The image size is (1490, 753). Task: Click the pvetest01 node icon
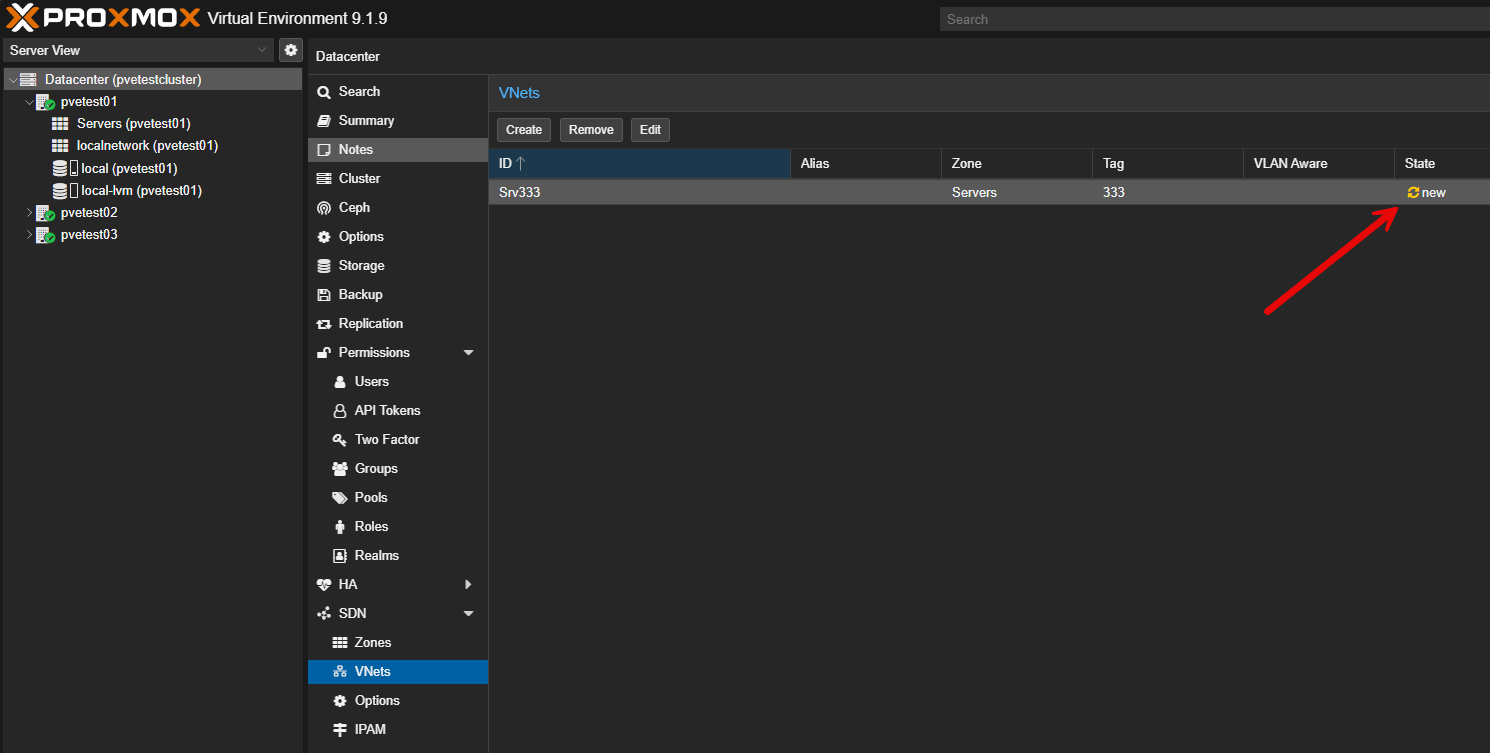pos(45,102)
